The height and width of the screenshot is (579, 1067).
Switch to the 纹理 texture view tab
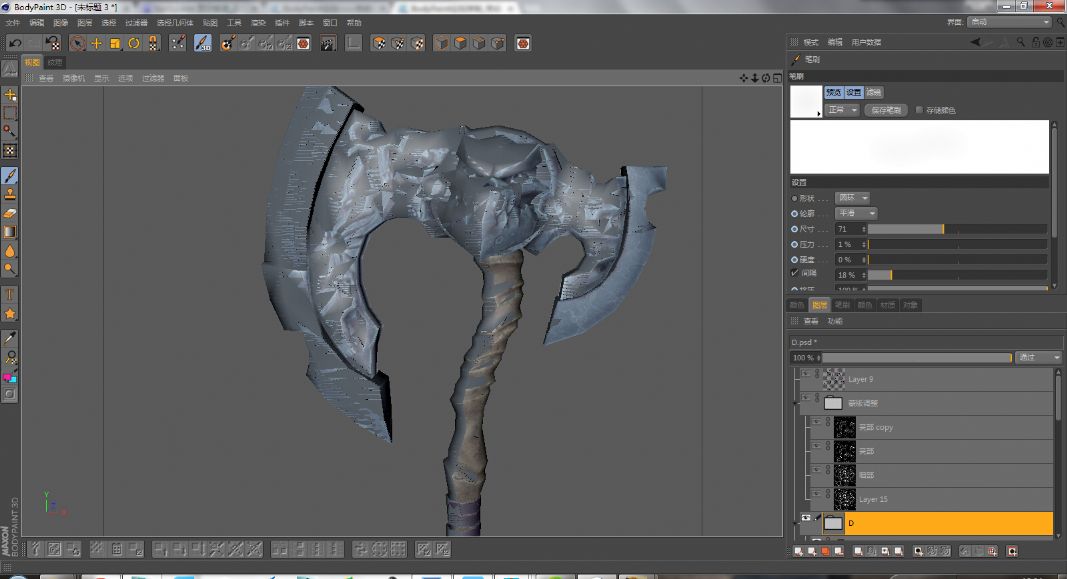54,63
